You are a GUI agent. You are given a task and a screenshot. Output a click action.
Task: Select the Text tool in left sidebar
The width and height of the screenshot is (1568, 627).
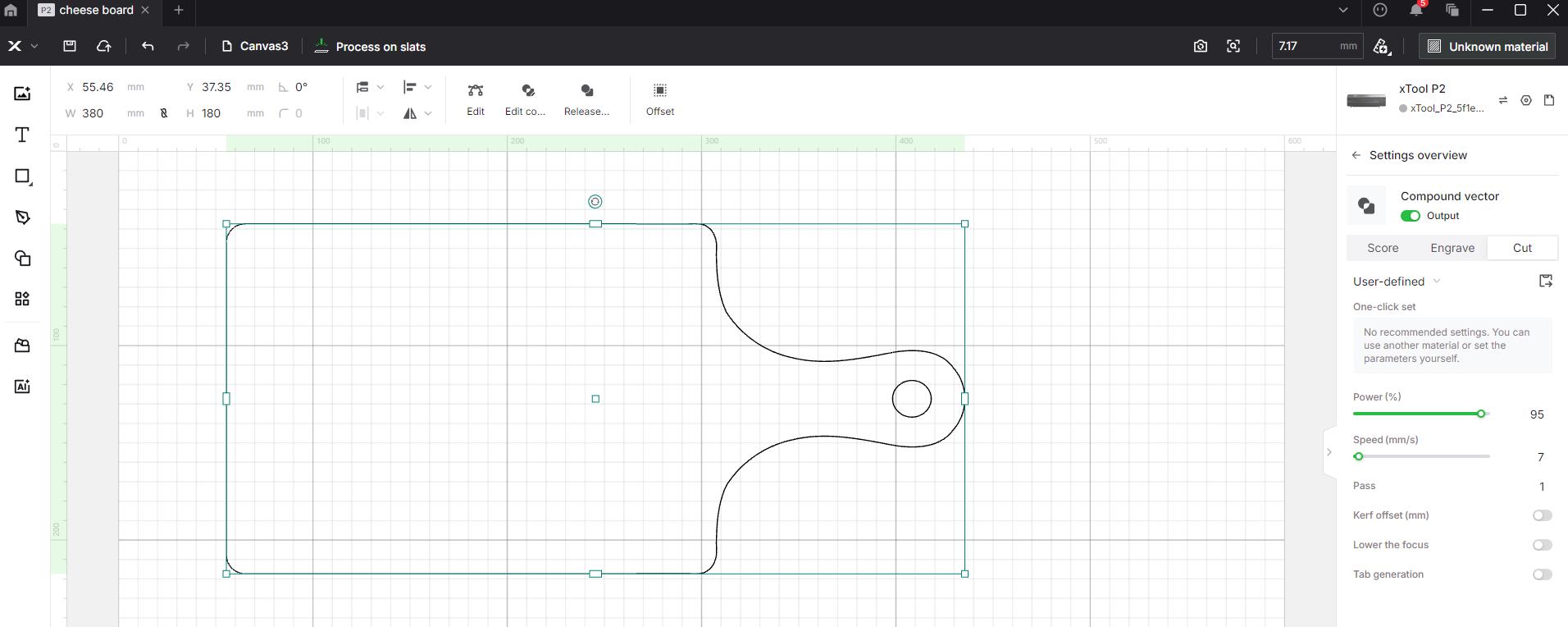22,135
